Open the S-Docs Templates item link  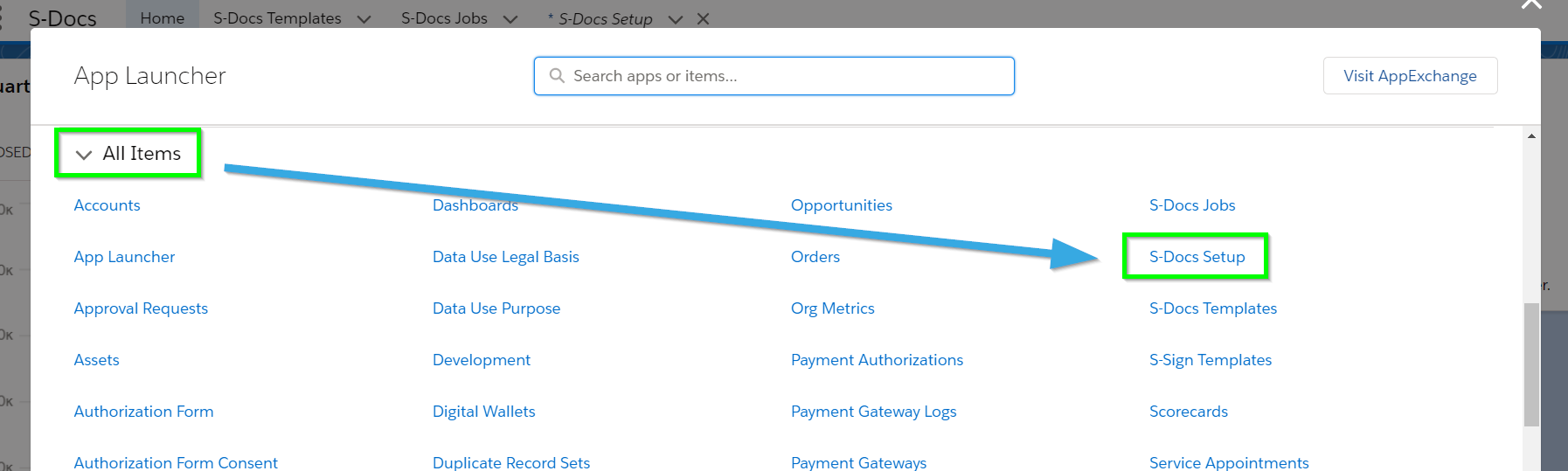pyautogui.click(x=1213, y=308)
